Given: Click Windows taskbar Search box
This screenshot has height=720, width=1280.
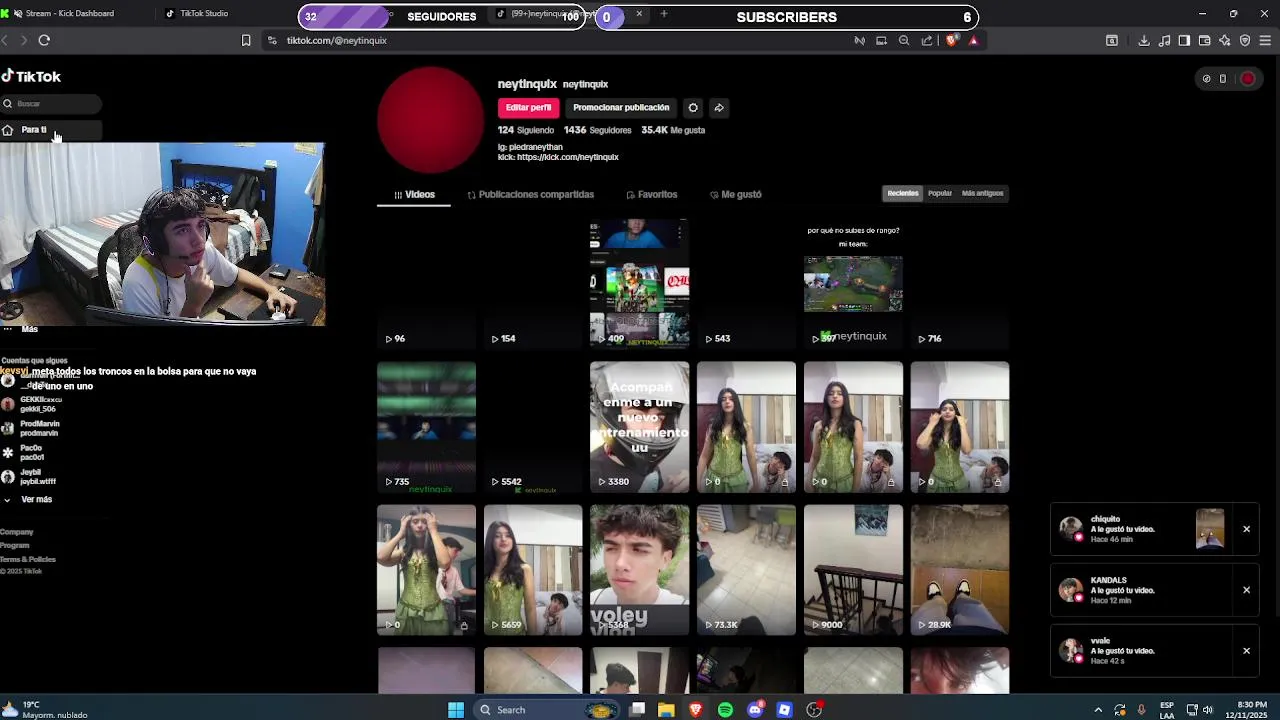Looking at the screenshot, I should click(x=547, y=709).
